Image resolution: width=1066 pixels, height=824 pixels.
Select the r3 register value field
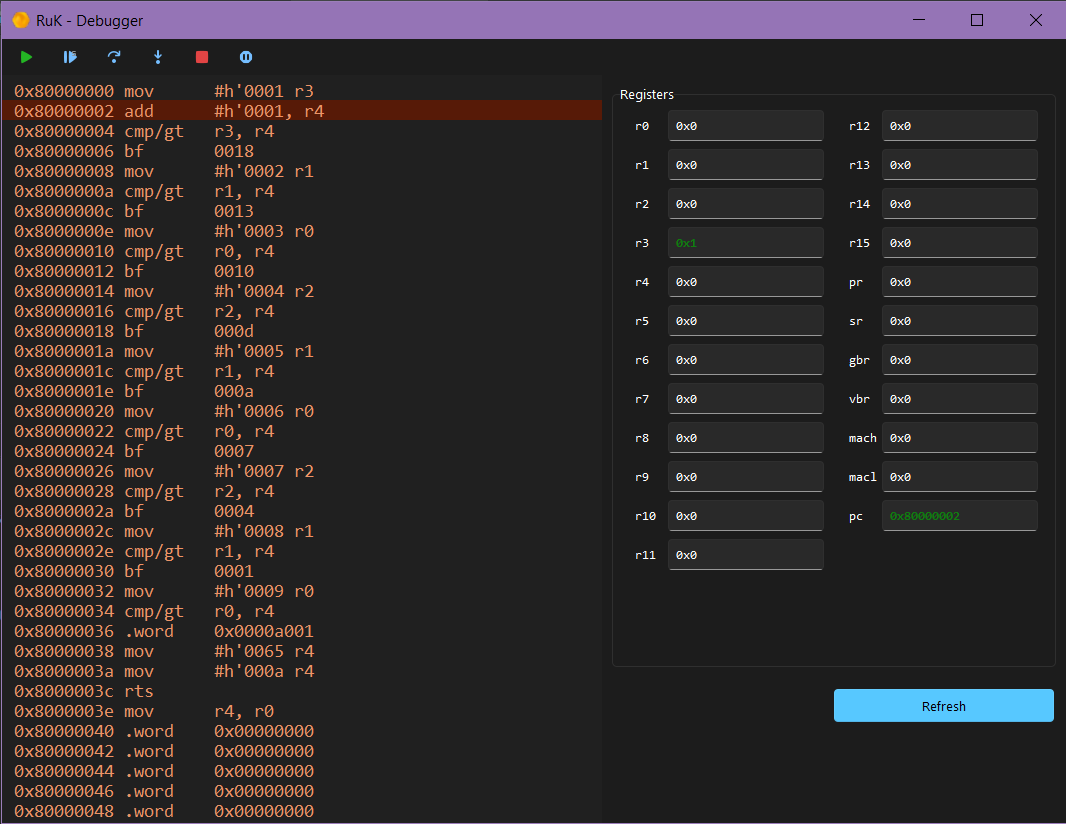click(745, 243)
